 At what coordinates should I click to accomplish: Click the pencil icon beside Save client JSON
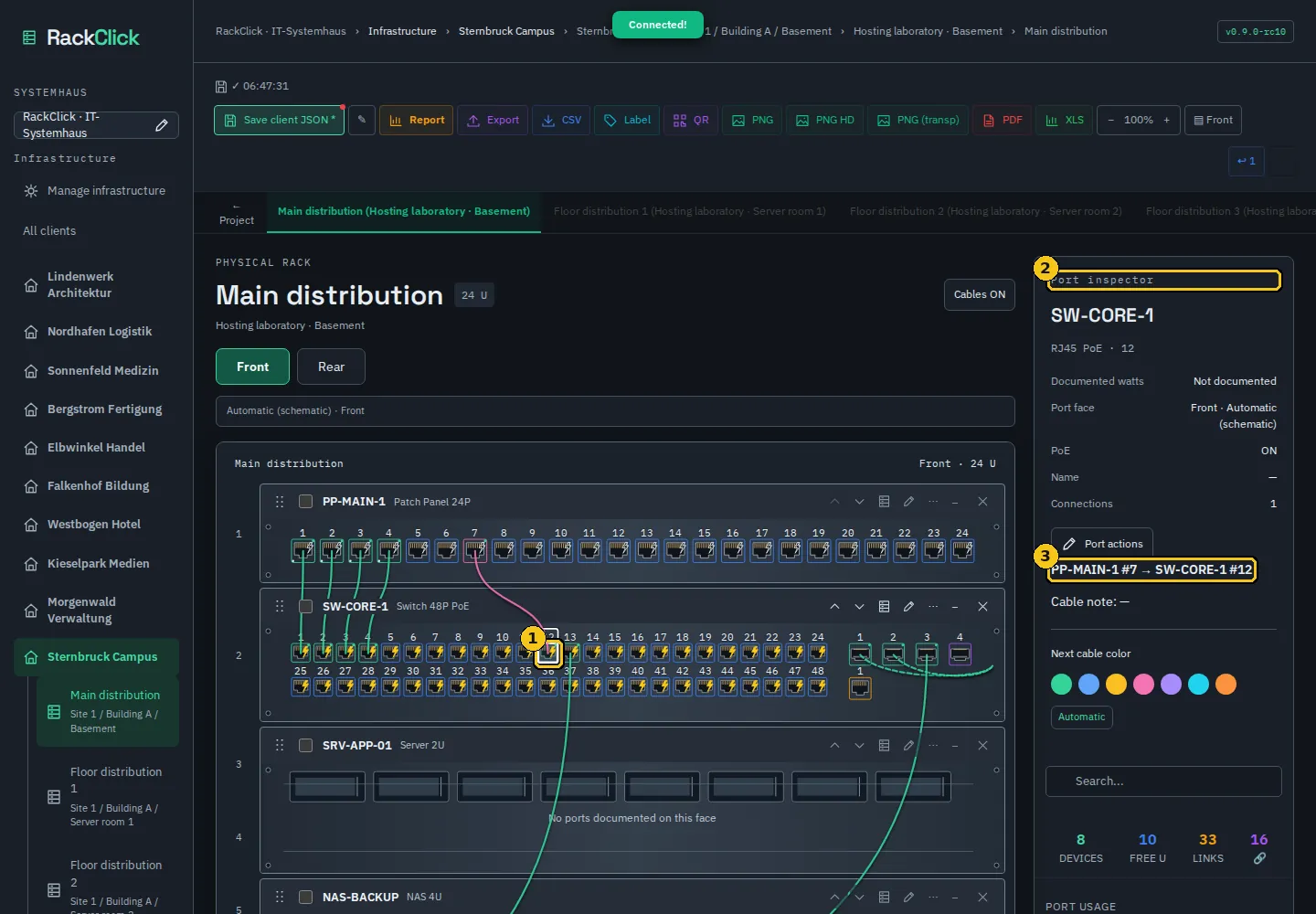[x=362, y=120]
